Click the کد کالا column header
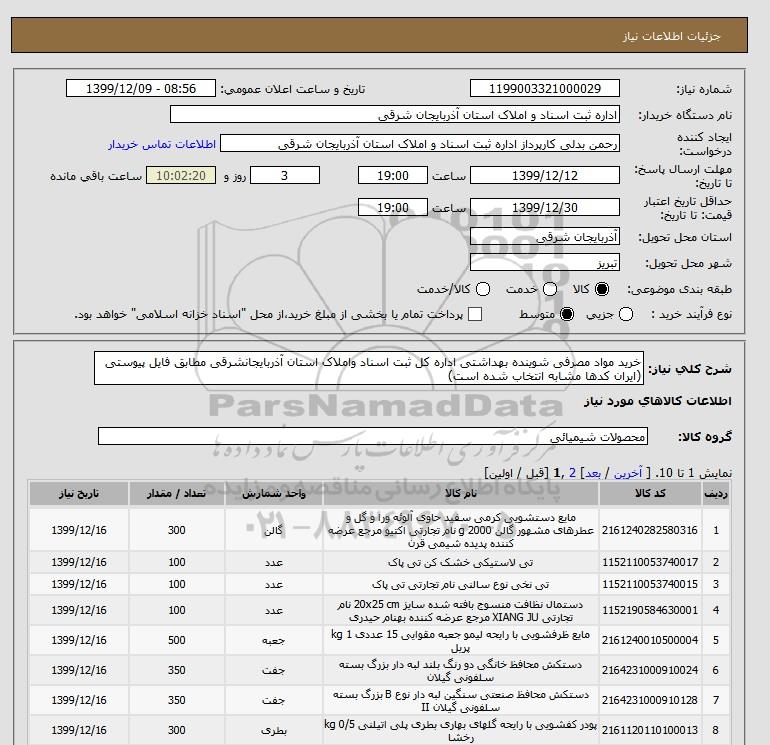This screenshot has height=745, width=770. (x=650, y=494)
